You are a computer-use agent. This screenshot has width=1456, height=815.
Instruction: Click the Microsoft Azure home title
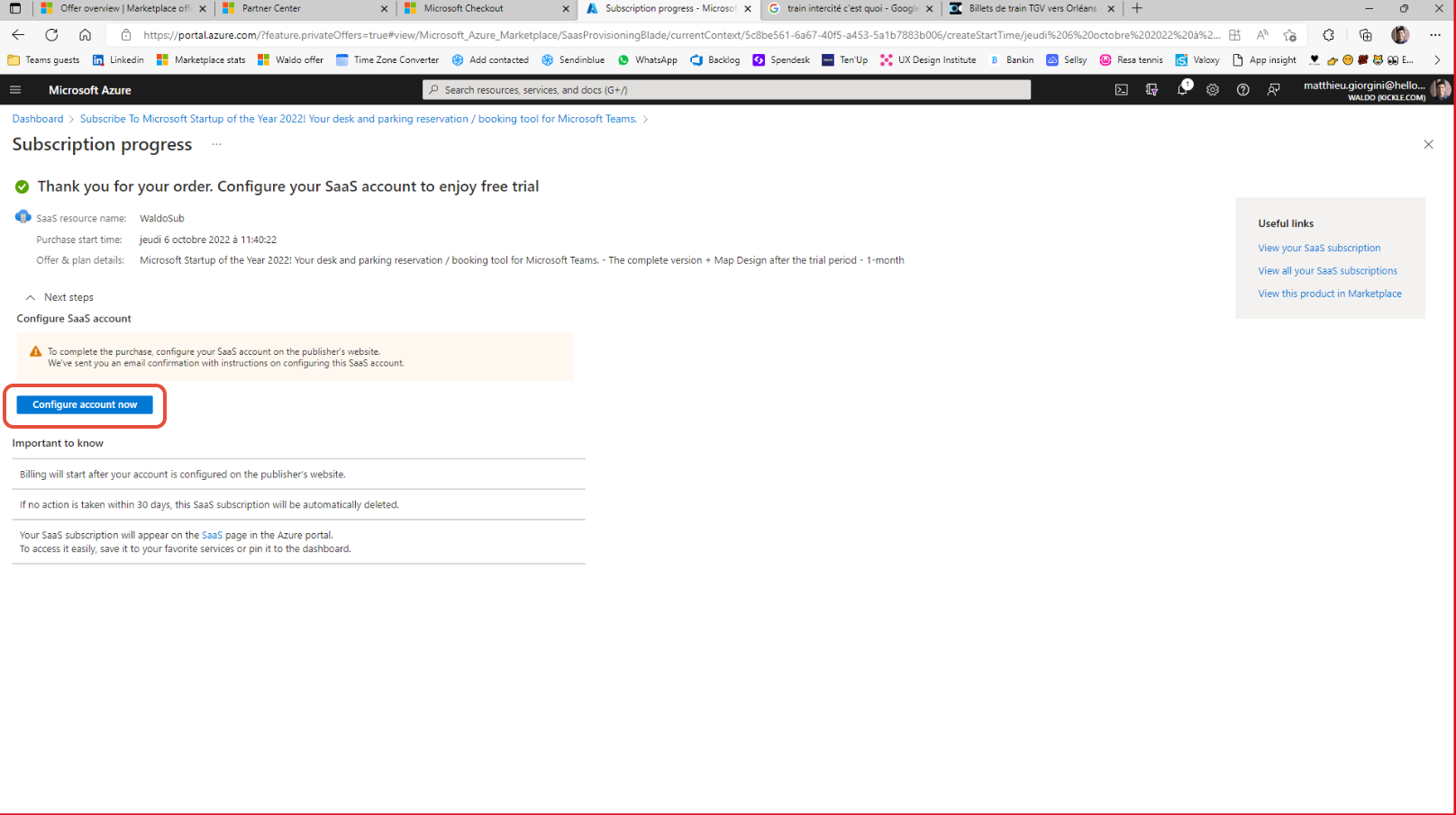tap(89, 90)
